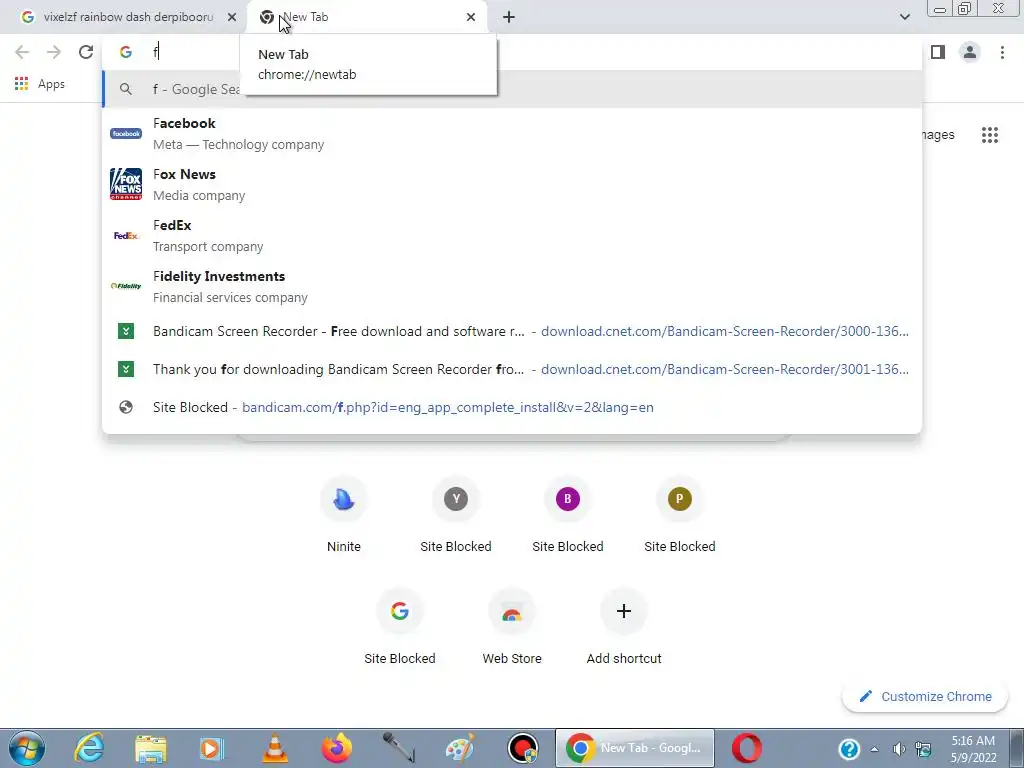Launch Opera from the taskbar

(746, 748)
